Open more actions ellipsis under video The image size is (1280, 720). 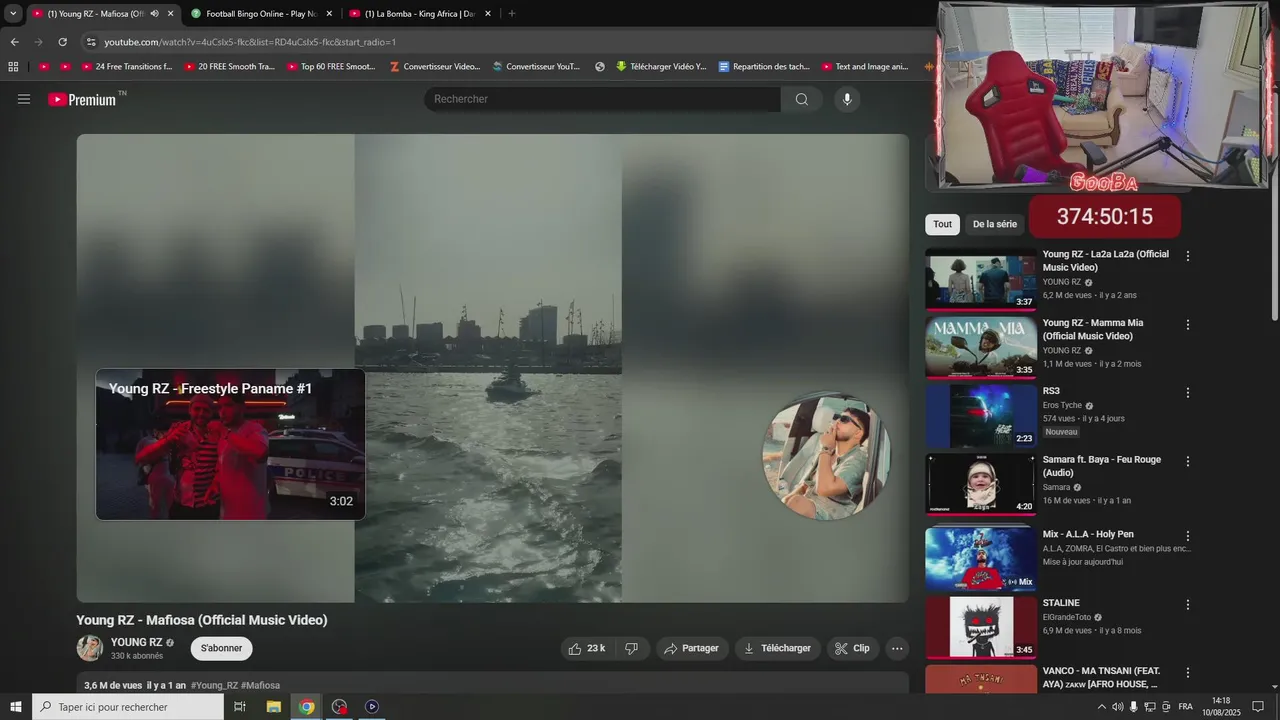tap(897, 648)
